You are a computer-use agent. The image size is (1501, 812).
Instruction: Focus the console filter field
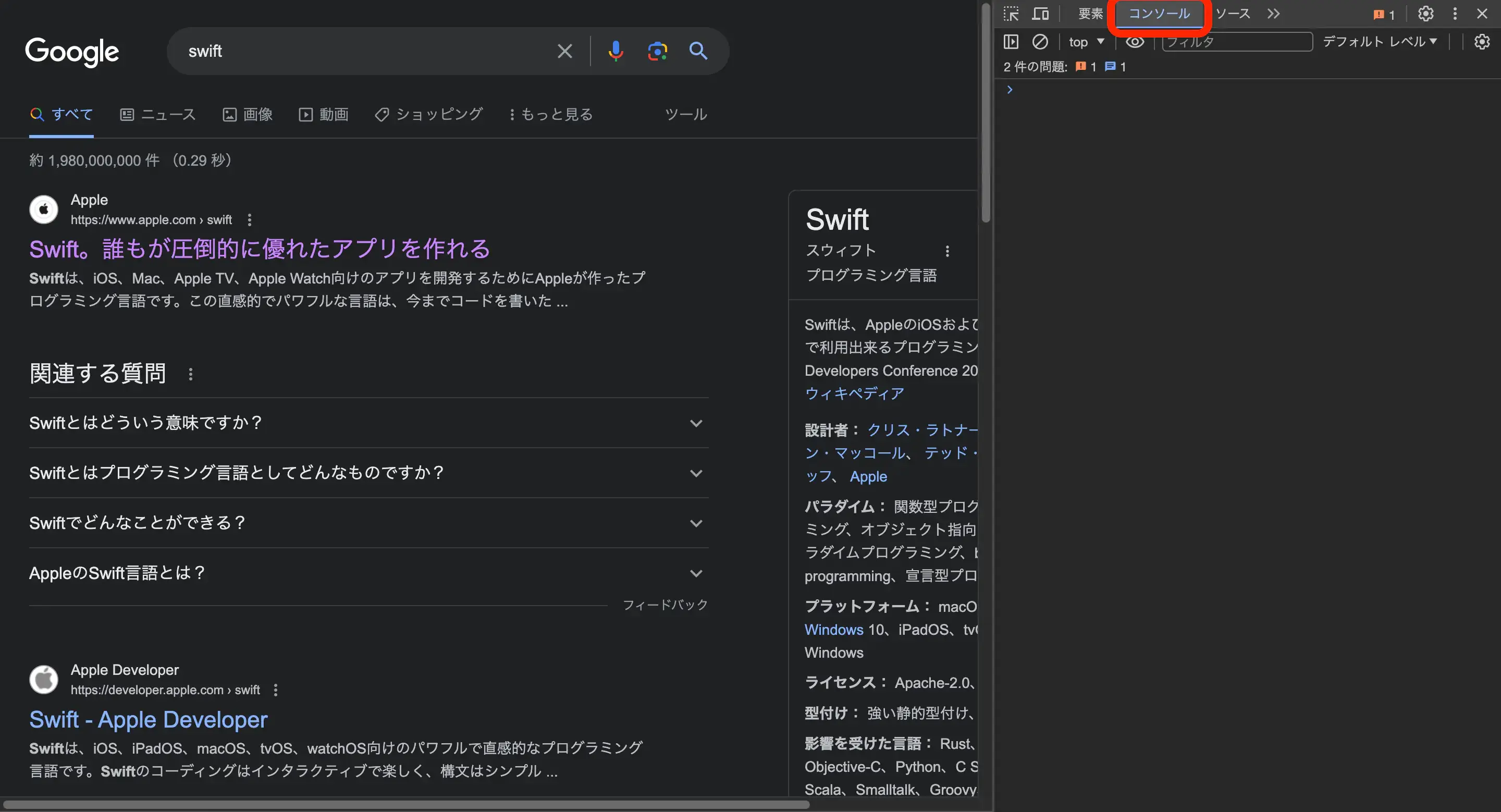tap(1237, 42)
